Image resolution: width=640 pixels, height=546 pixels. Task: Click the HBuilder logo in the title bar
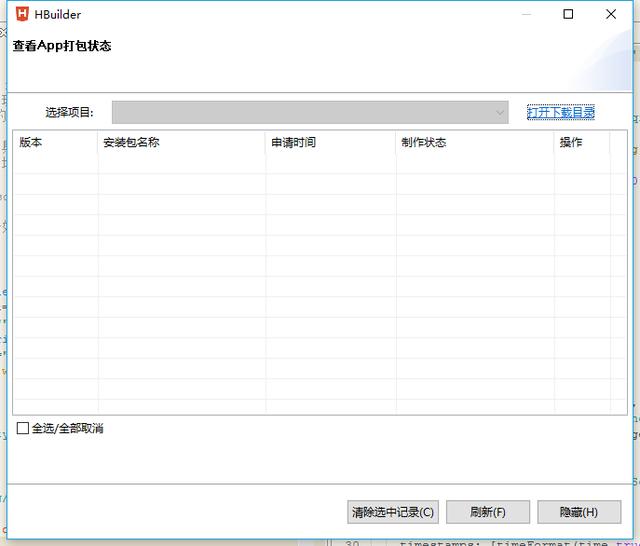click(21, 14)
